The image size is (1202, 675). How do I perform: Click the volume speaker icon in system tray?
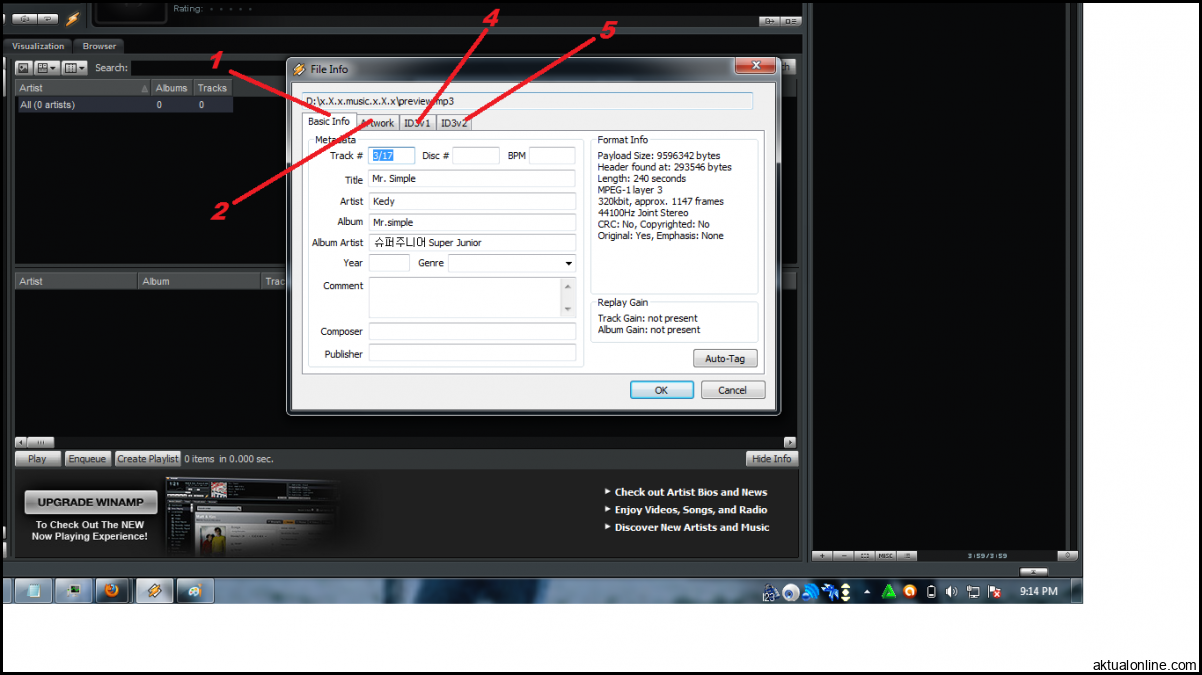(951, 592)
